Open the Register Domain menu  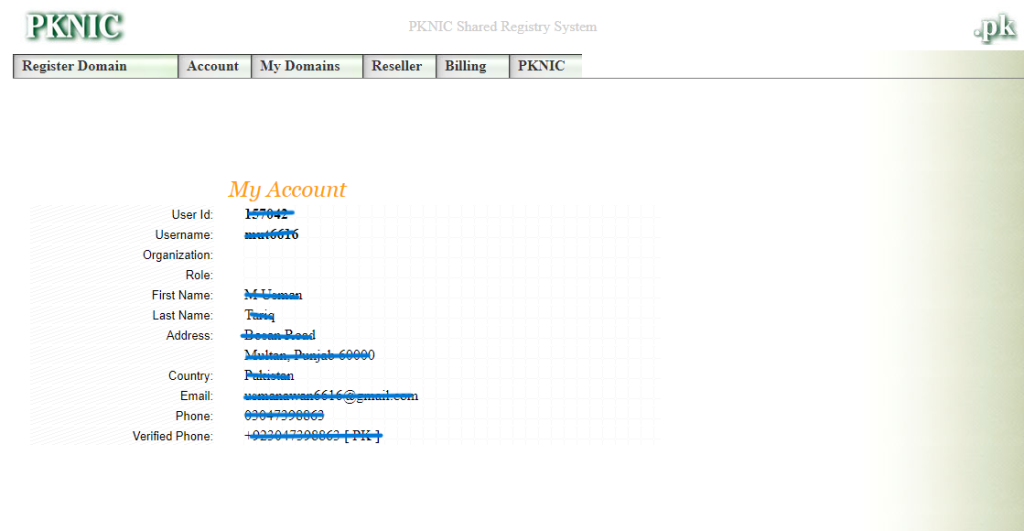[x=75, y=66]
